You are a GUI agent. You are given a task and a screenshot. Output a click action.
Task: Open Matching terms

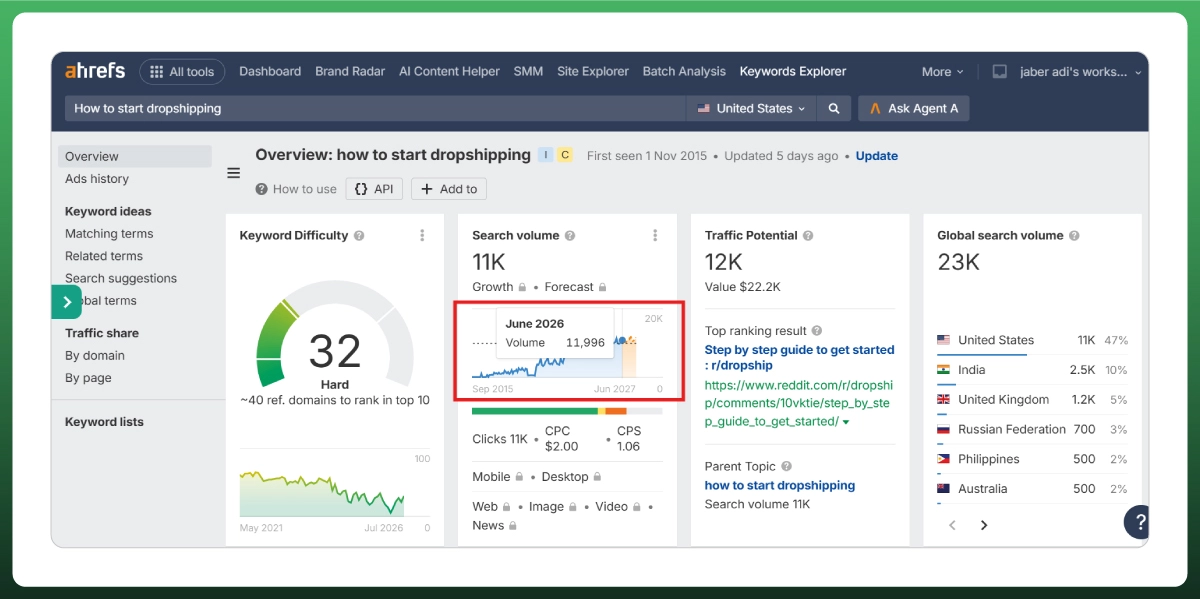coord(109,234)
